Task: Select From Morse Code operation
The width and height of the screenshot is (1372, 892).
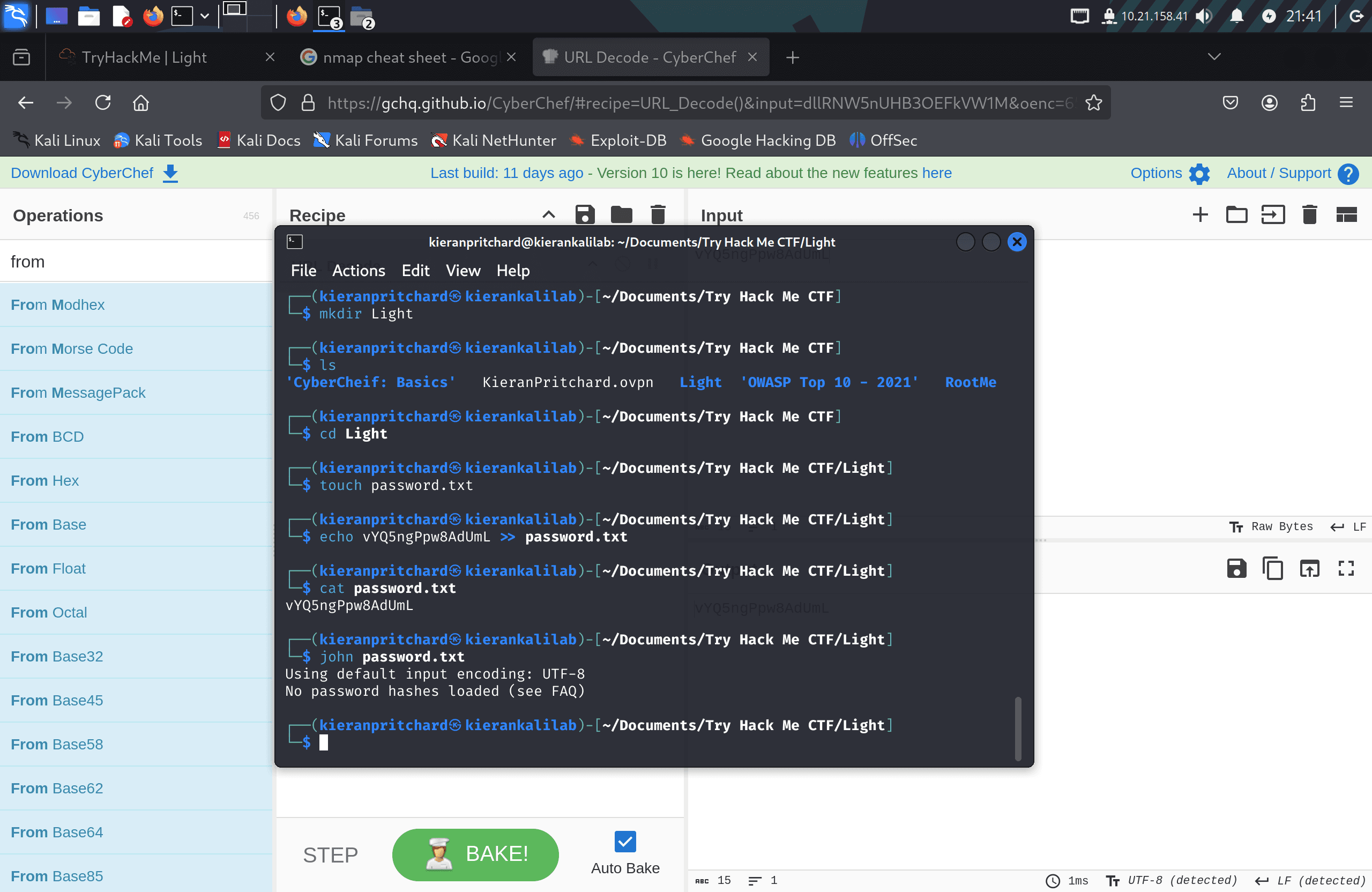Action: coord(136,348)
